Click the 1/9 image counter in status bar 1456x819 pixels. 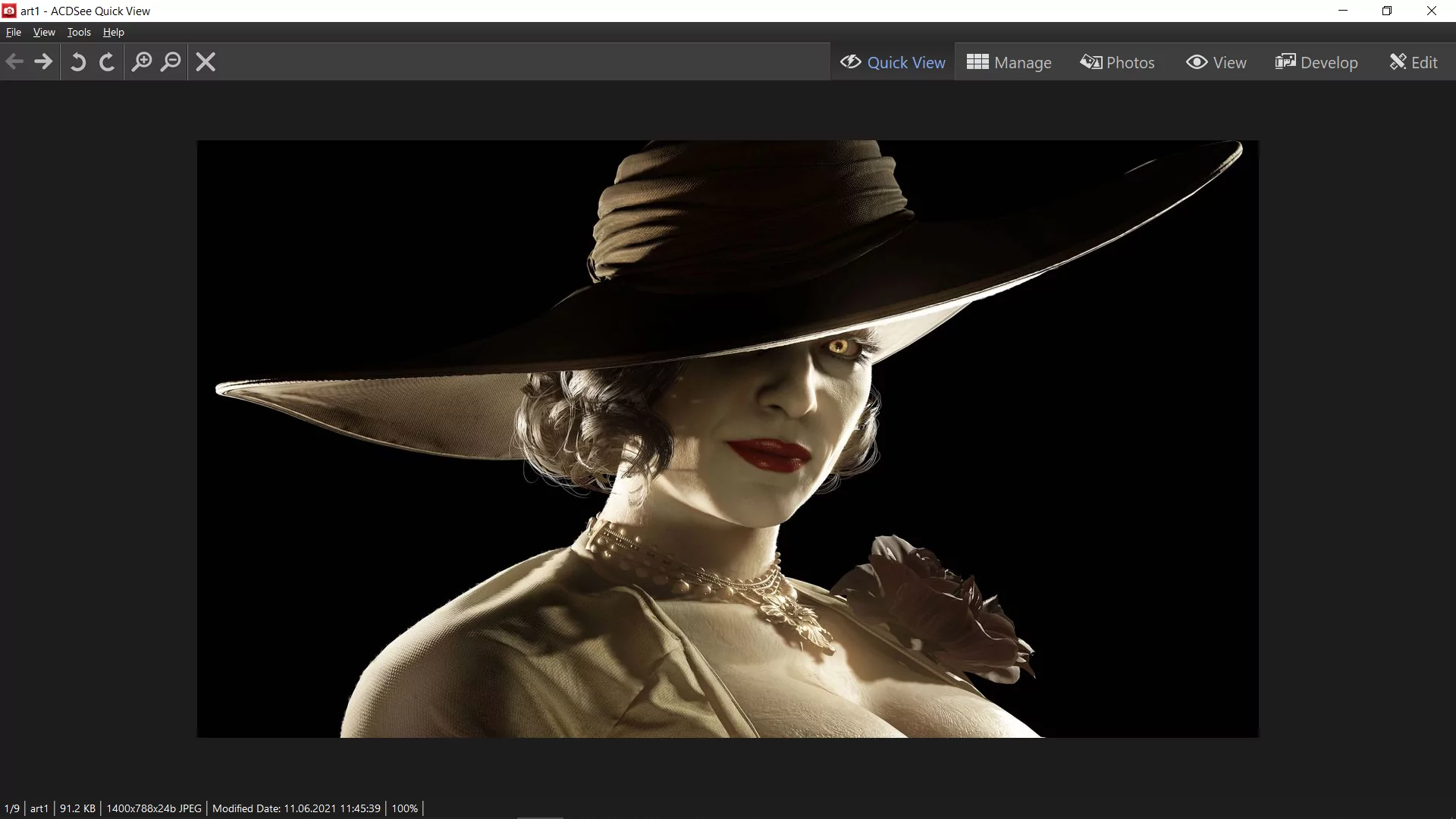(12, 808)
